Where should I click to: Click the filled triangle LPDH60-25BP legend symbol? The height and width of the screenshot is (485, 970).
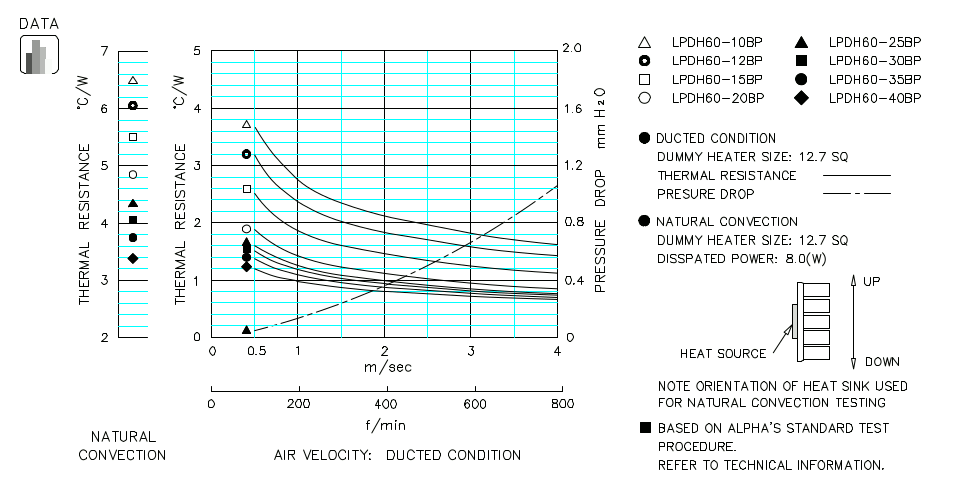point(801,43)
